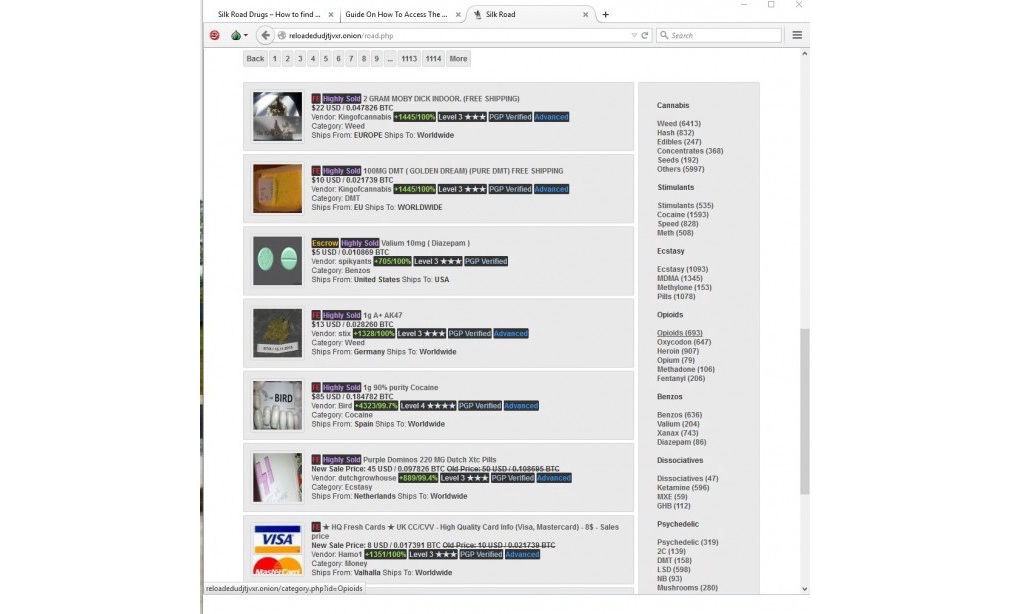Screen dimensions: 1010x614
Task: Open MDMA (1345) category
Action: pyautogui.click(x=680, y=278)
